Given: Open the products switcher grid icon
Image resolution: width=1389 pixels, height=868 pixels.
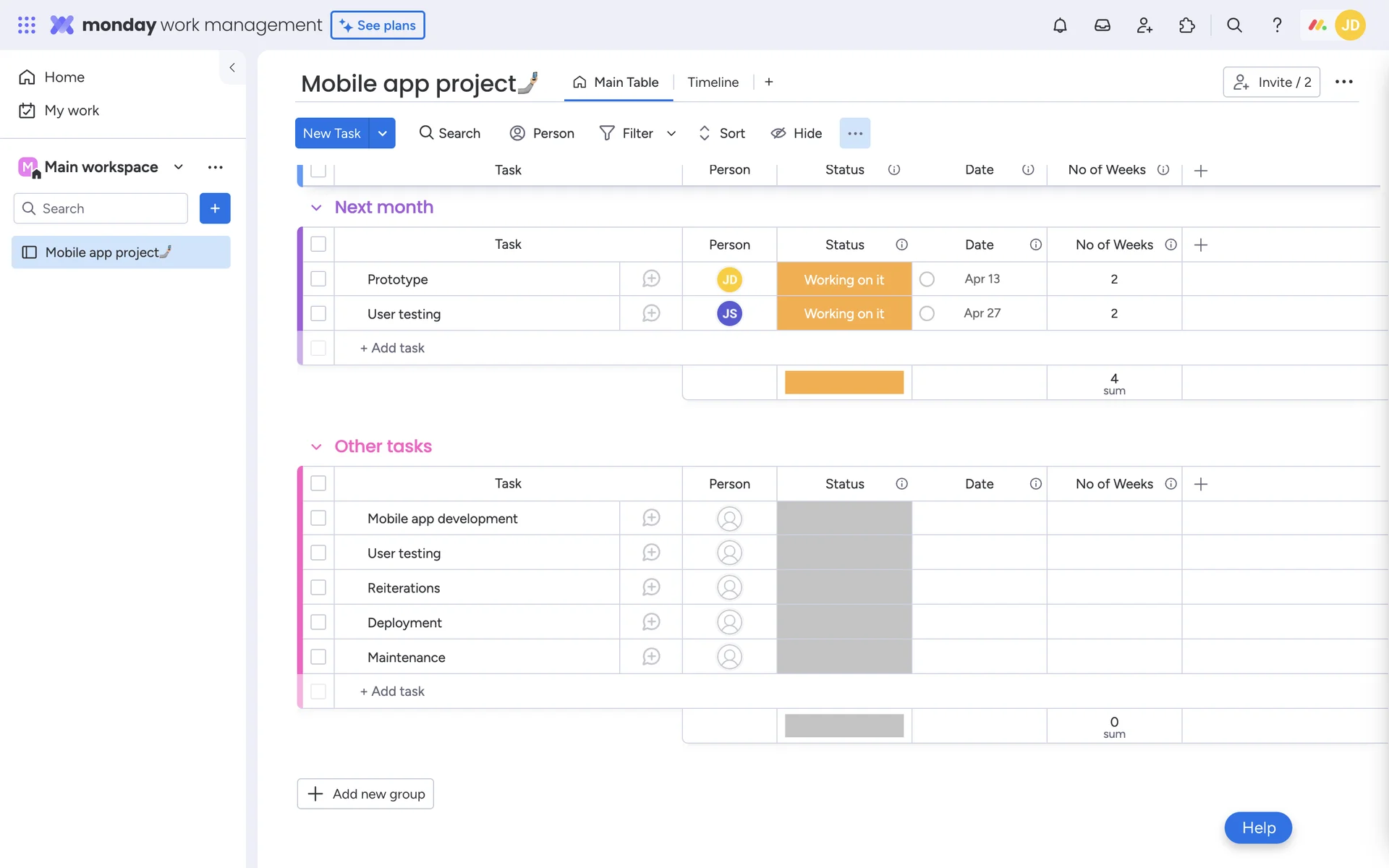Looking at the screenshot, I should click(27, 25).
